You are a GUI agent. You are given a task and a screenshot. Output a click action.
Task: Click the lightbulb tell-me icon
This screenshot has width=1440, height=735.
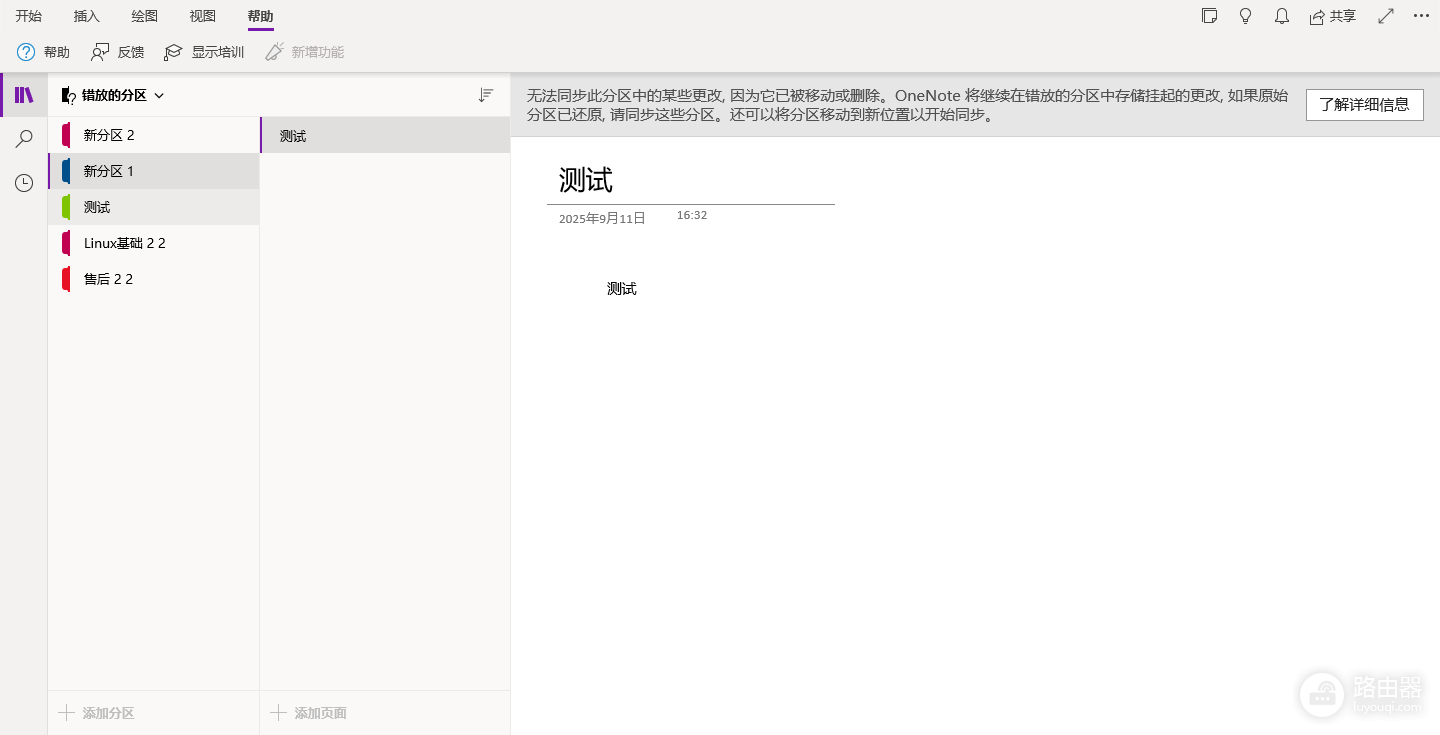(1245, 16)
